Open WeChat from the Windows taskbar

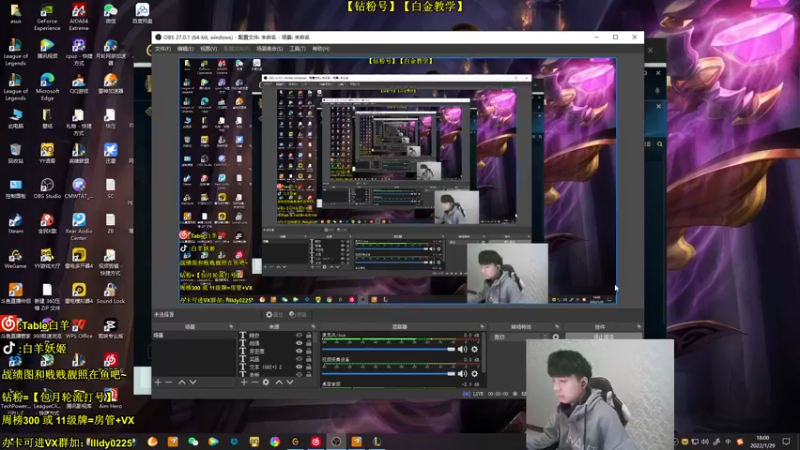point(193,441)
